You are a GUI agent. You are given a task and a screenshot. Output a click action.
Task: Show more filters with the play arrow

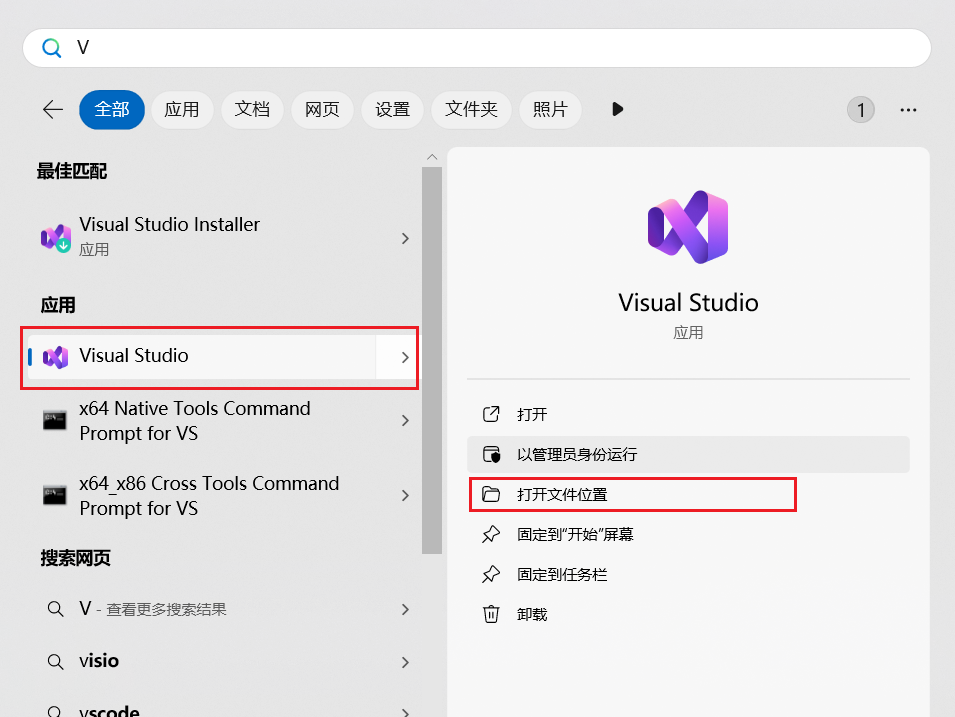pyautogui.click(x=618, y=110)
